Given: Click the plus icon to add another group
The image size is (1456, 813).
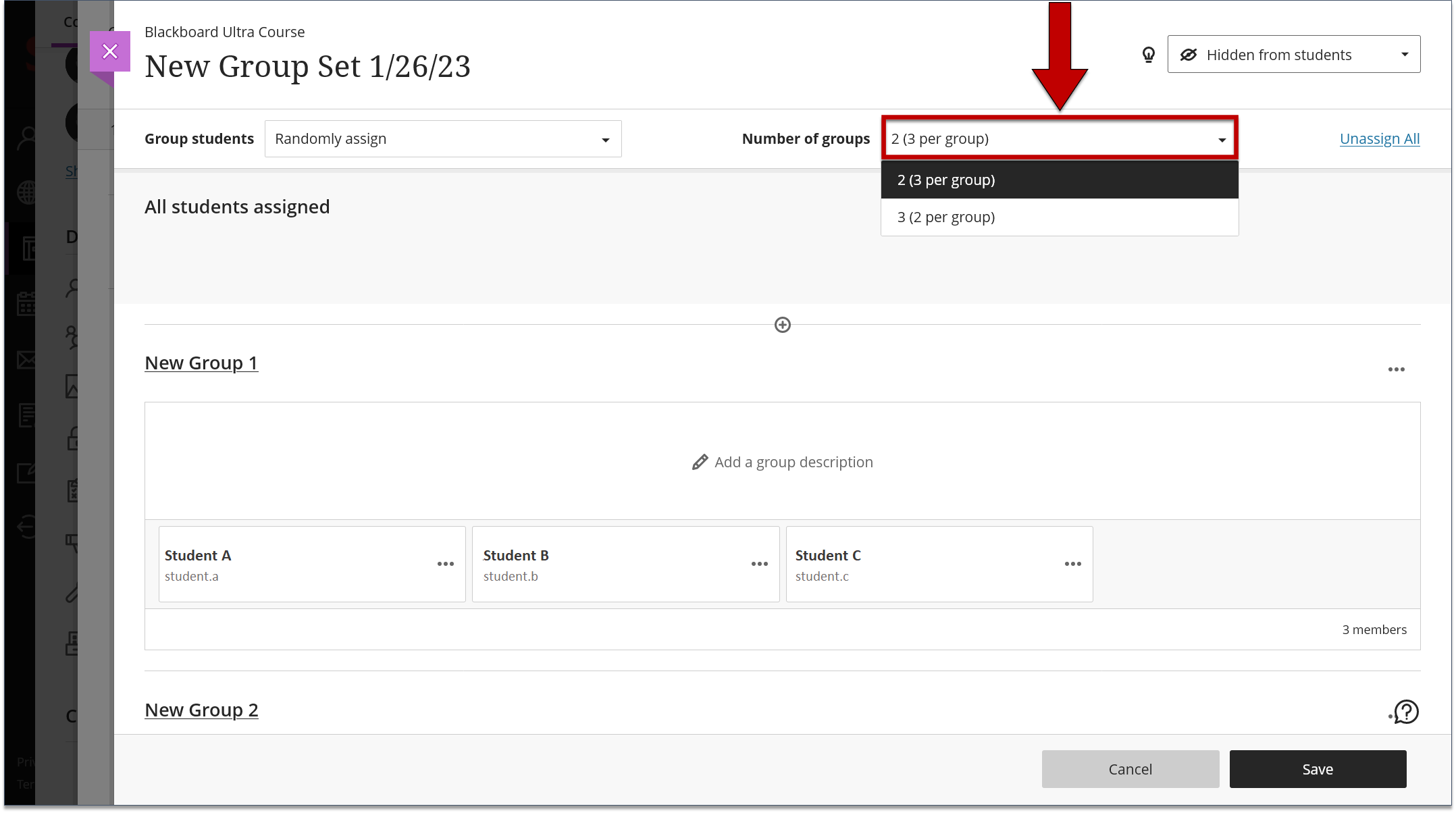Looking at the screenshot, I should (x=782, y=325).
